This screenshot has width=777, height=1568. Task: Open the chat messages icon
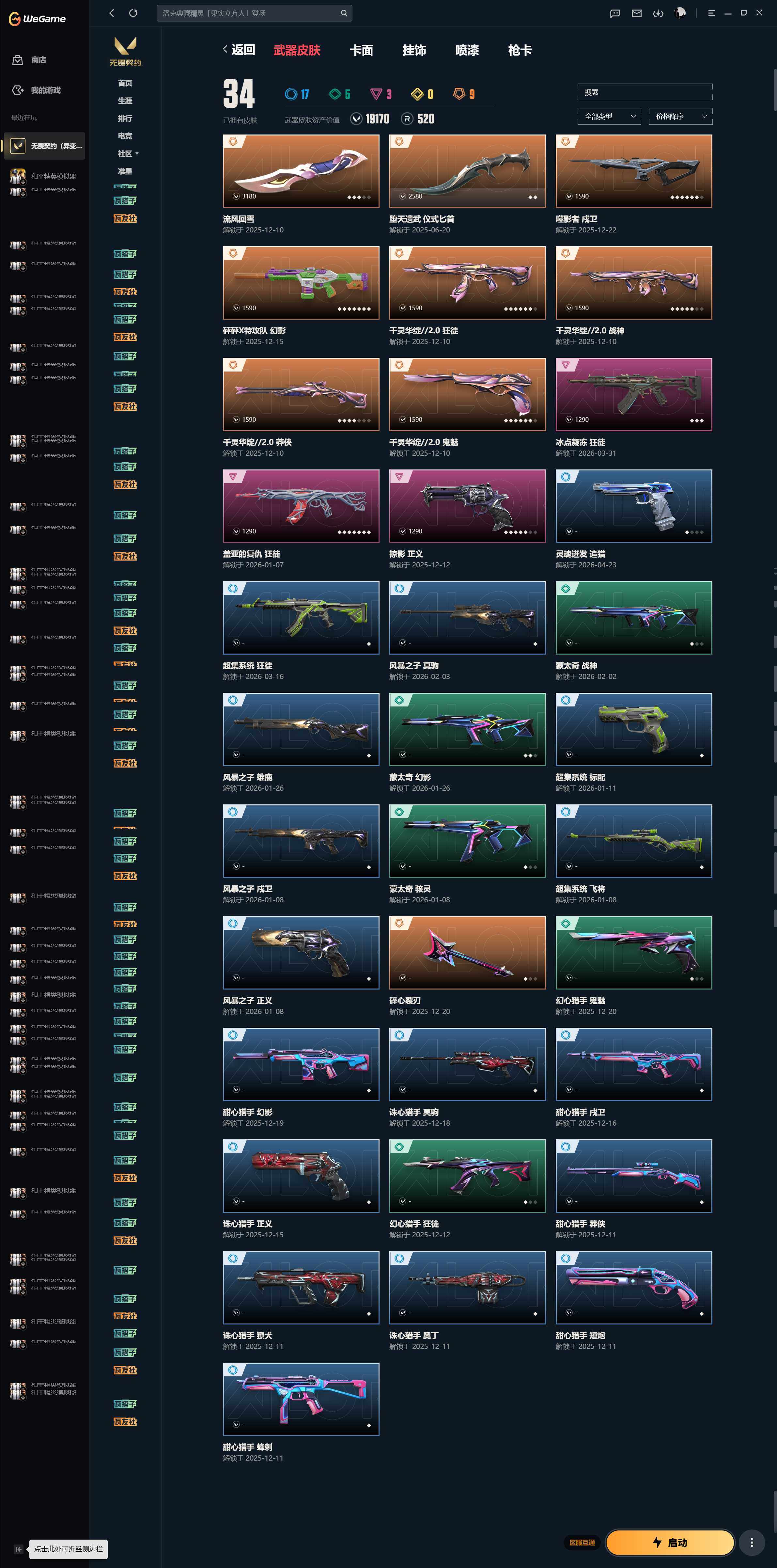615,13
